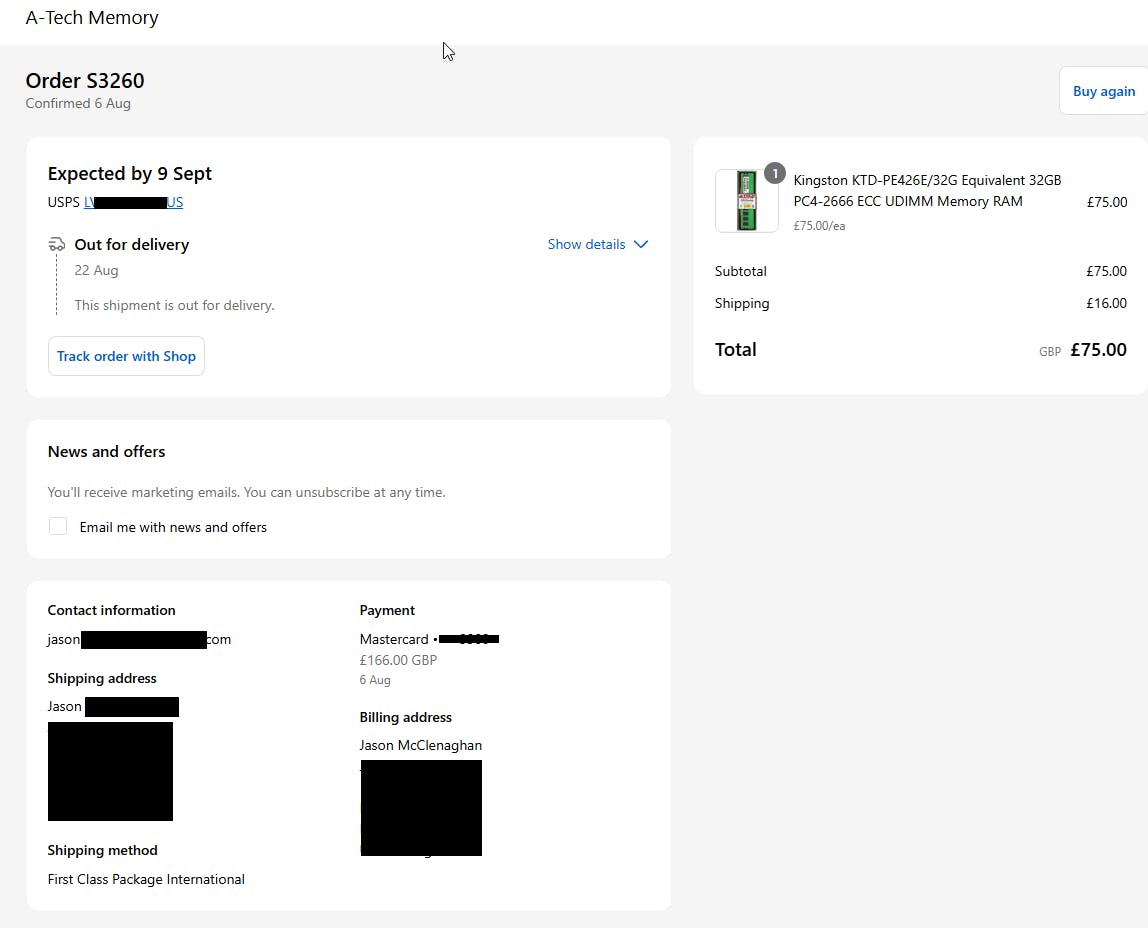Click the Expected by 9 Sept heading
The height and width of the screenshot is (928, 1148).
tap(130, 174)
